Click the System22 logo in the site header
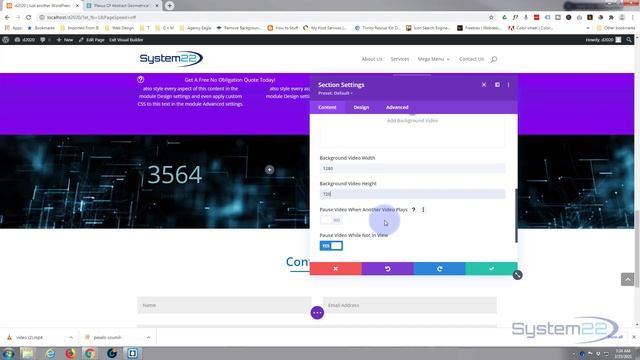The image size is (640, 360). (171, 58)
